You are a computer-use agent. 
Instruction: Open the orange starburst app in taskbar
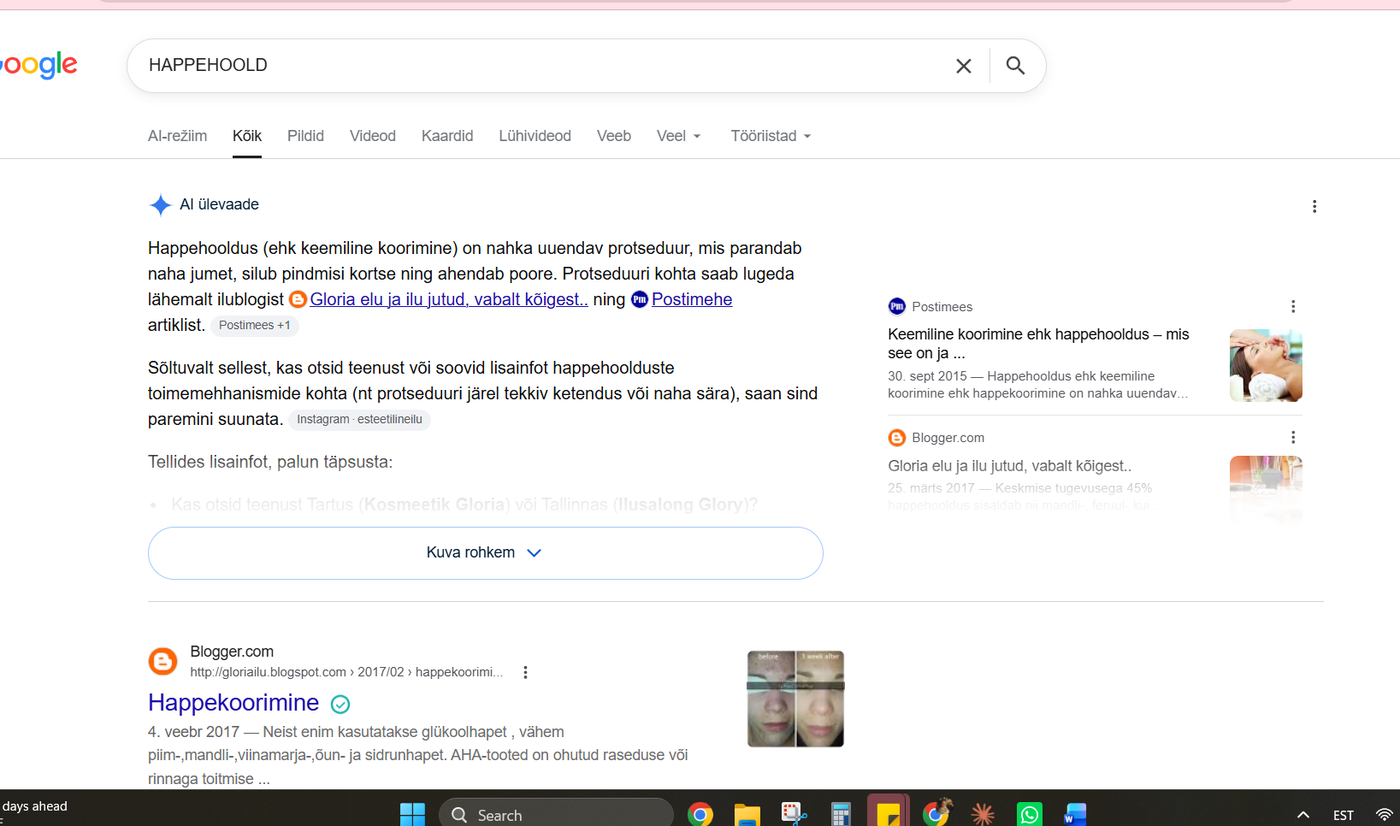tap(983, 814)
